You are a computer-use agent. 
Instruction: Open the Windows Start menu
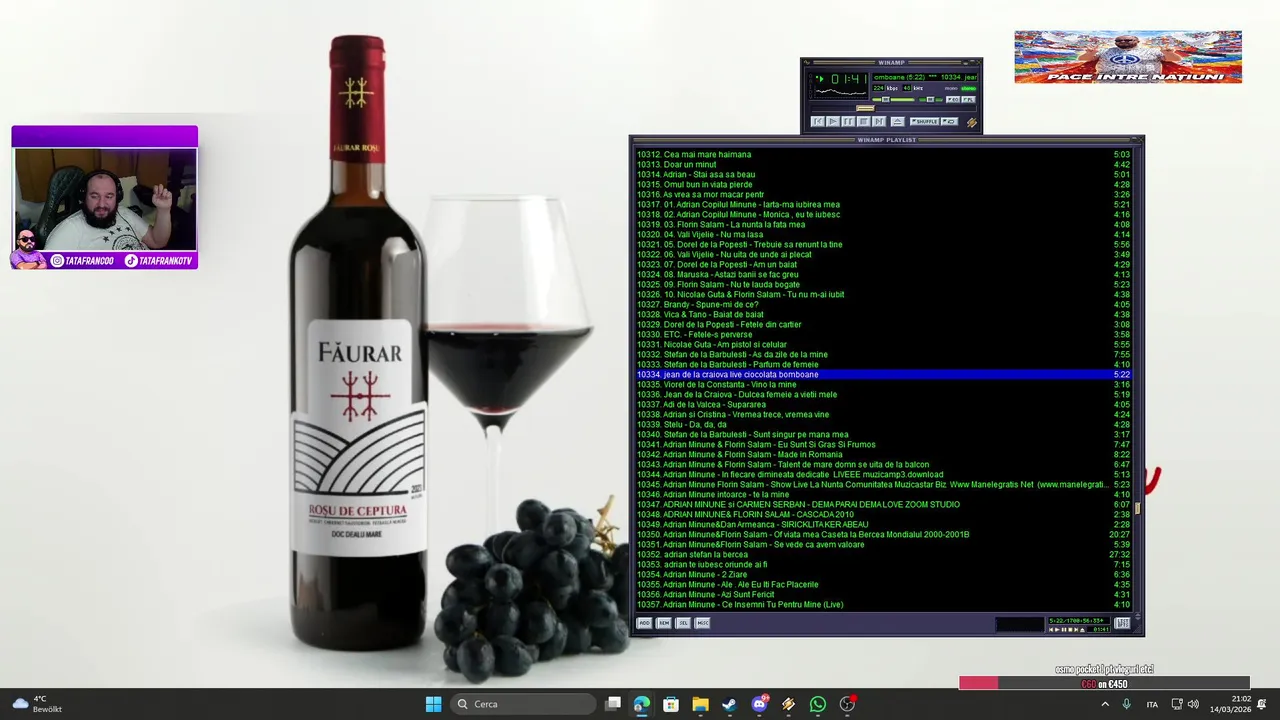point(433,704)
